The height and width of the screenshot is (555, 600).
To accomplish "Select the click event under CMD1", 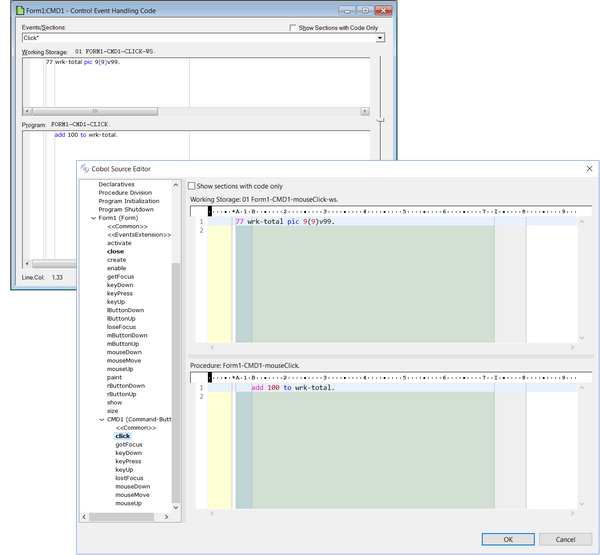I will tap(122, 436).
